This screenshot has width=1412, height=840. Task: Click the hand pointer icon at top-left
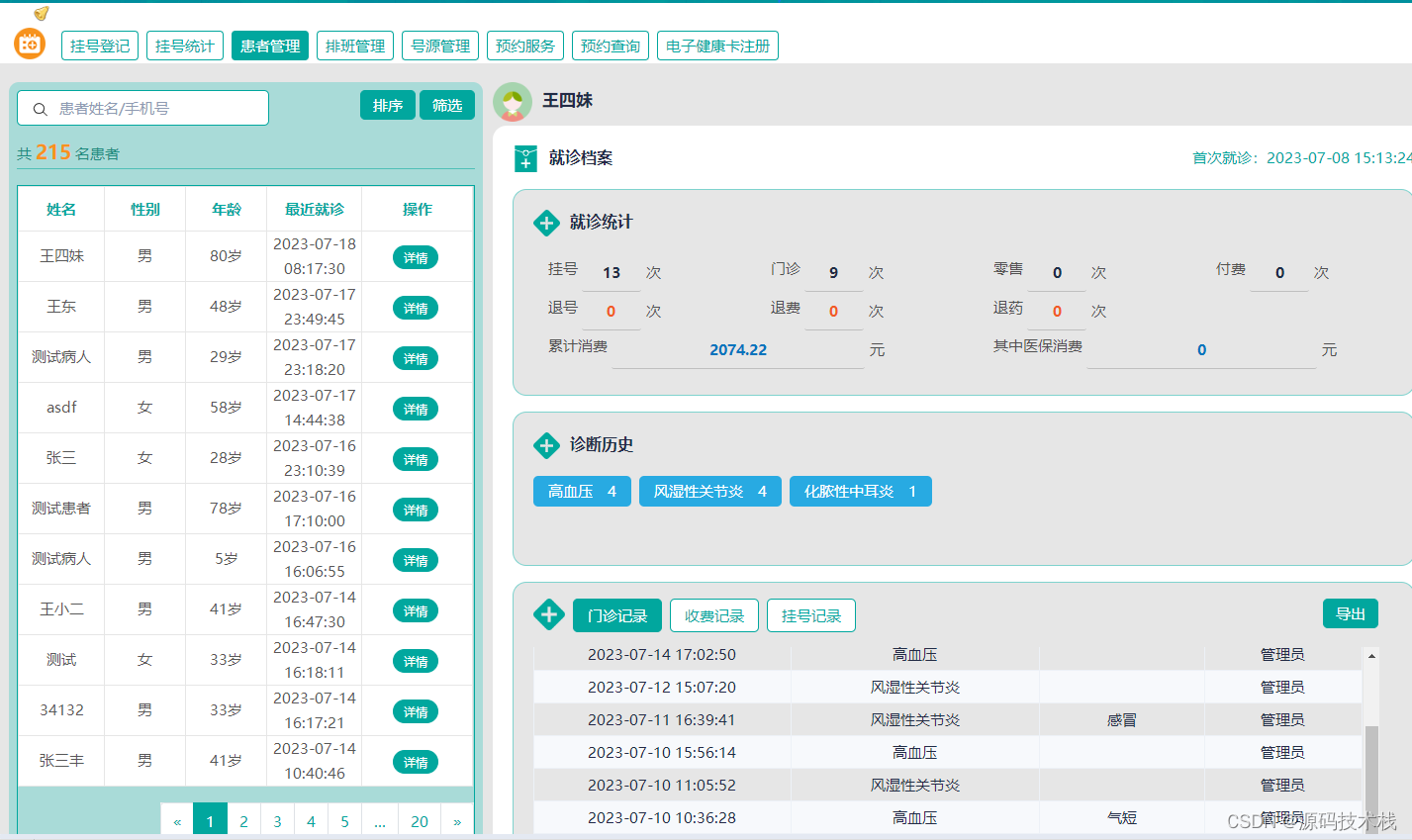pyautogui.click(x=41, y=13)
